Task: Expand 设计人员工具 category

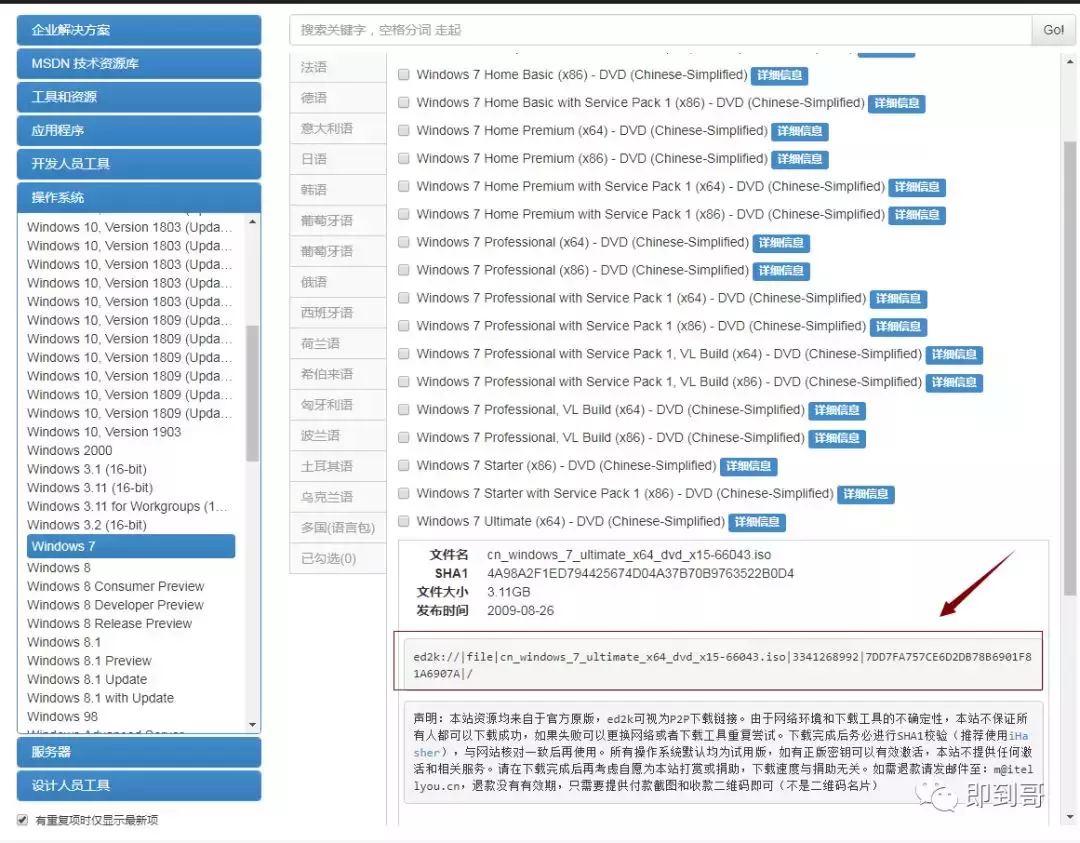Action: 138,785
